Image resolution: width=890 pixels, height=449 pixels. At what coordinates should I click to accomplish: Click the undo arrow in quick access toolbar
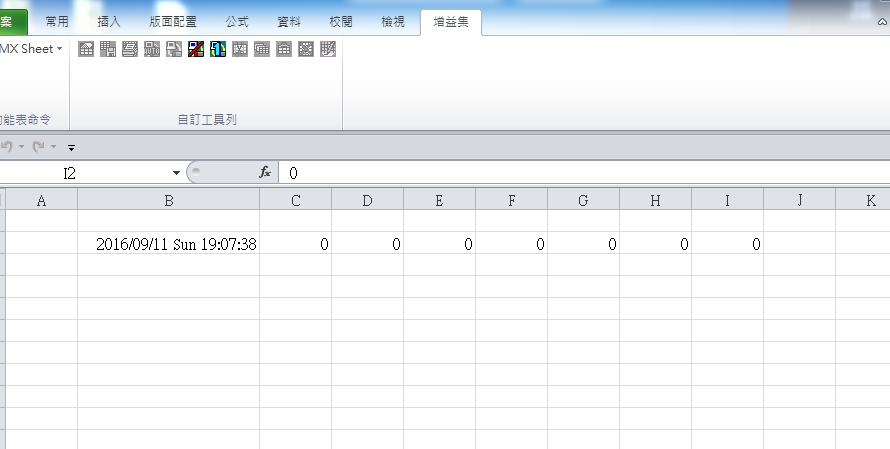point(6,147)
